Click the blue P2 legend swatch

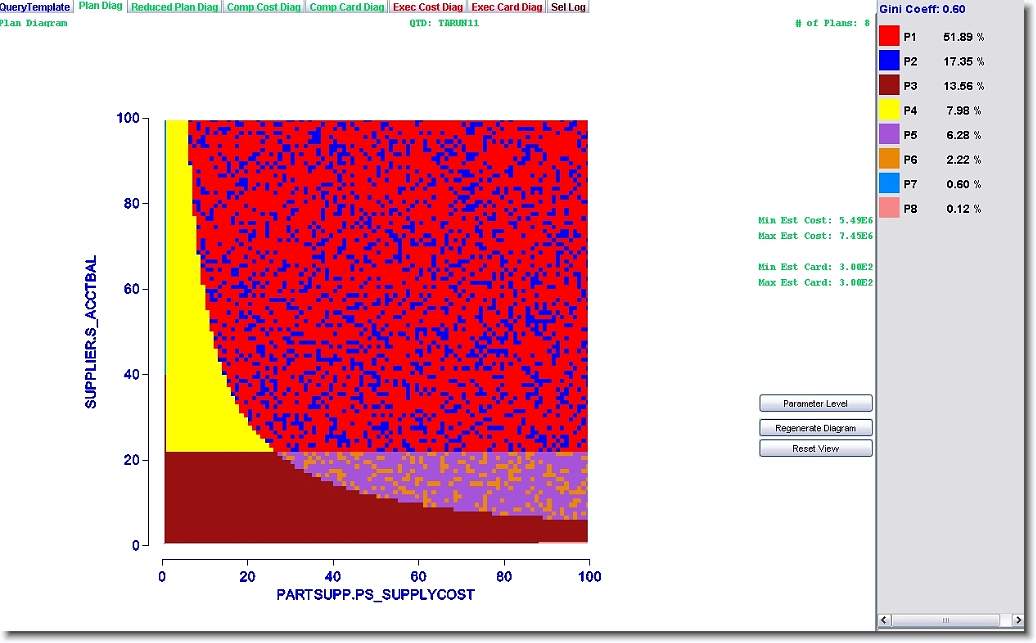point(889,61)
